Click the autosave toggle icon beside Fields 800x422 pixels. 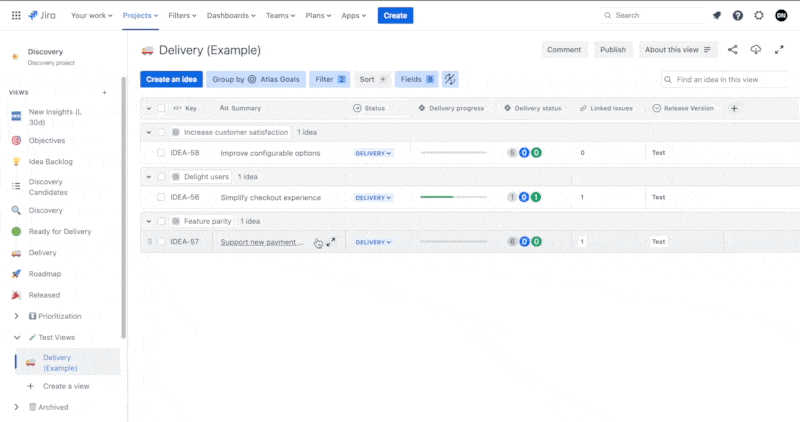(450, 79)
